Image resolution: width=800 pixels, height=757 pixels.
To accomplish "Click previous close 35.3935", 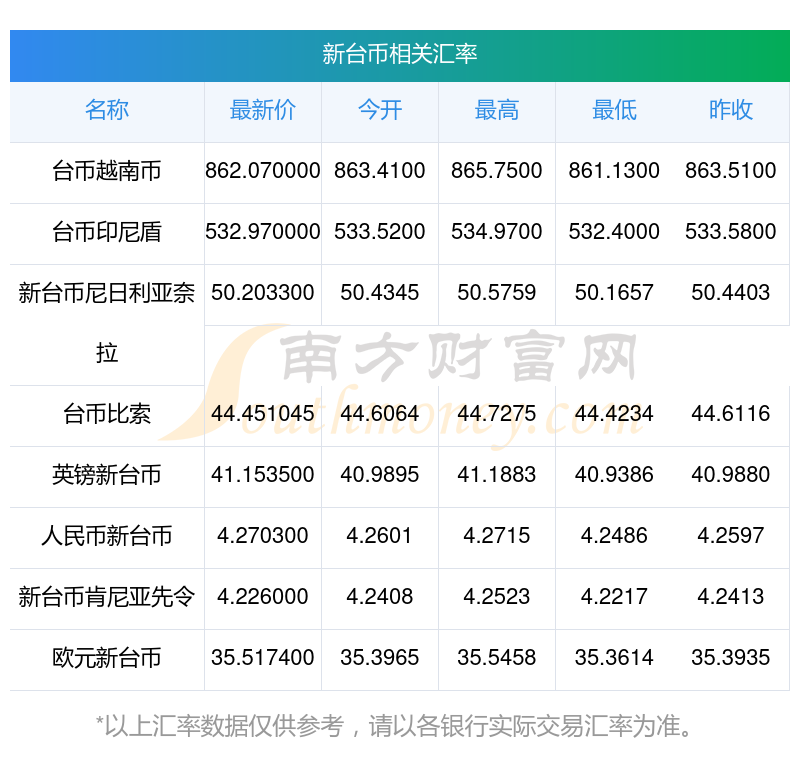I will click(x=731, y=658).
